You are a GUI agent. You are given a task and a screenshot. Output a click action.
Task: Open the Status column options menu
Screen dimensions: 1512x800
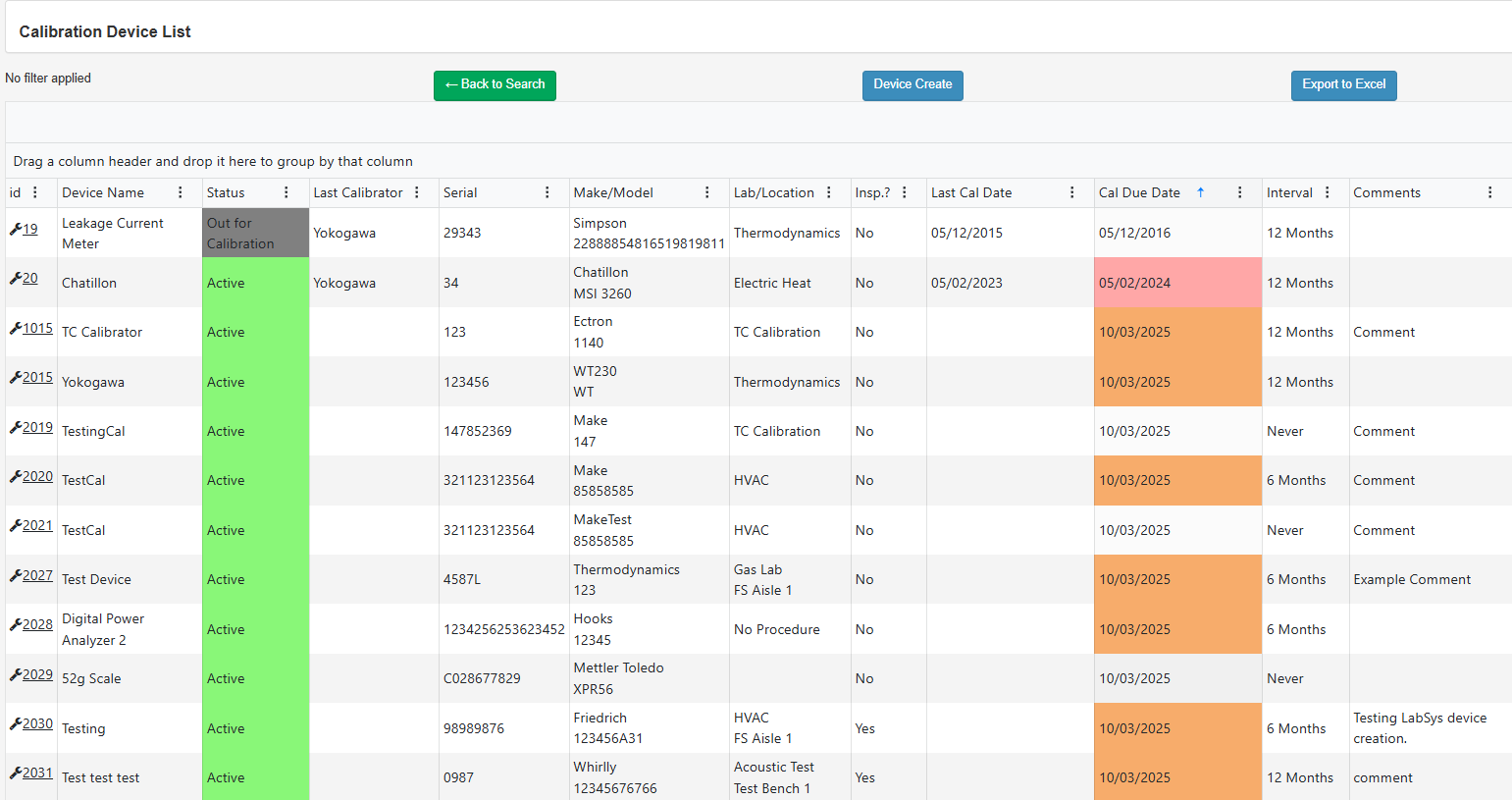[x=286, y=192]
